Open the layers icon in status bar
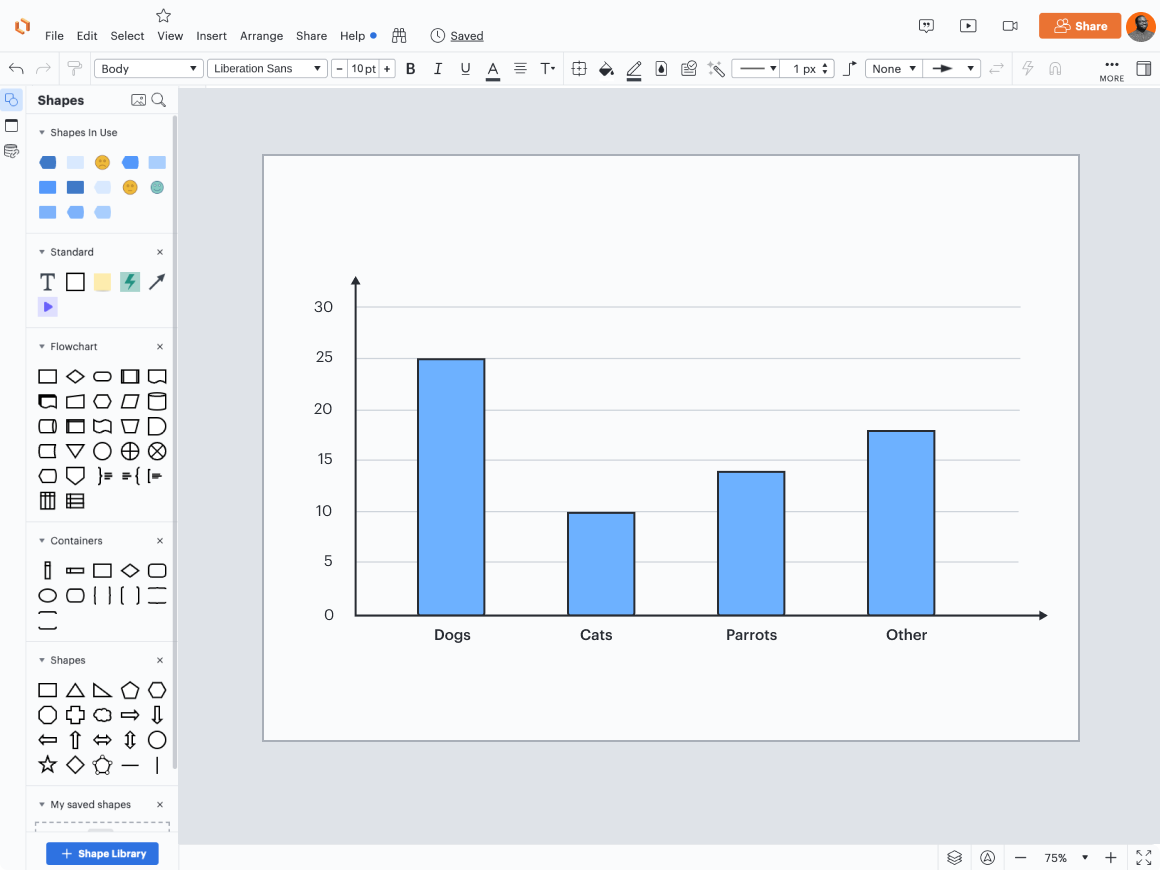1160x870 pixels. click(x=954, y=857)
